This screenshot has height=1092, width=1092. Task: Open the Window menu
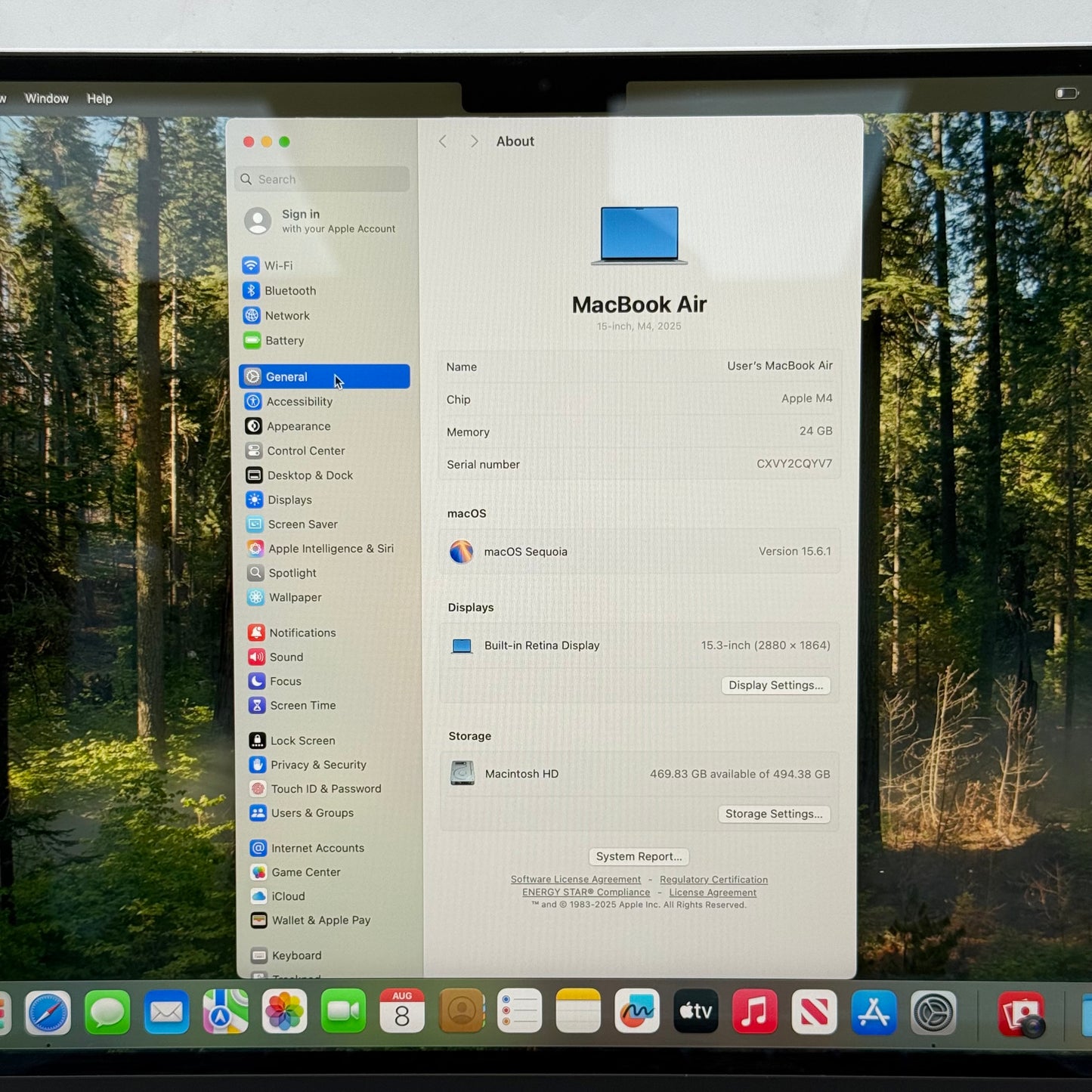[x=47, y=98]
